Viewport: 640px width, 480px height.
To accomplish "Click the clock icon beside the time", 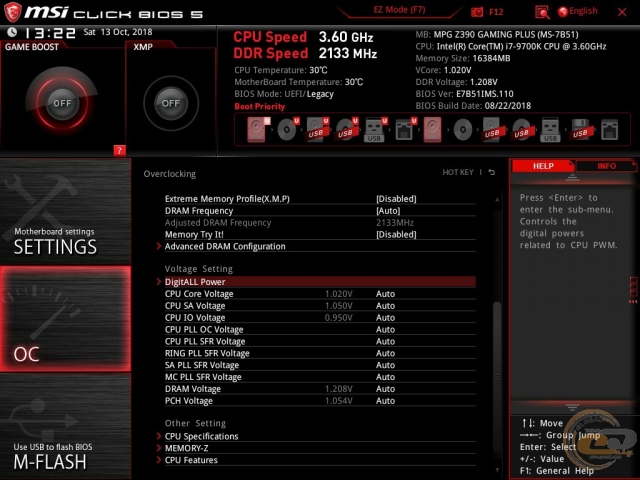I will 12,32.
